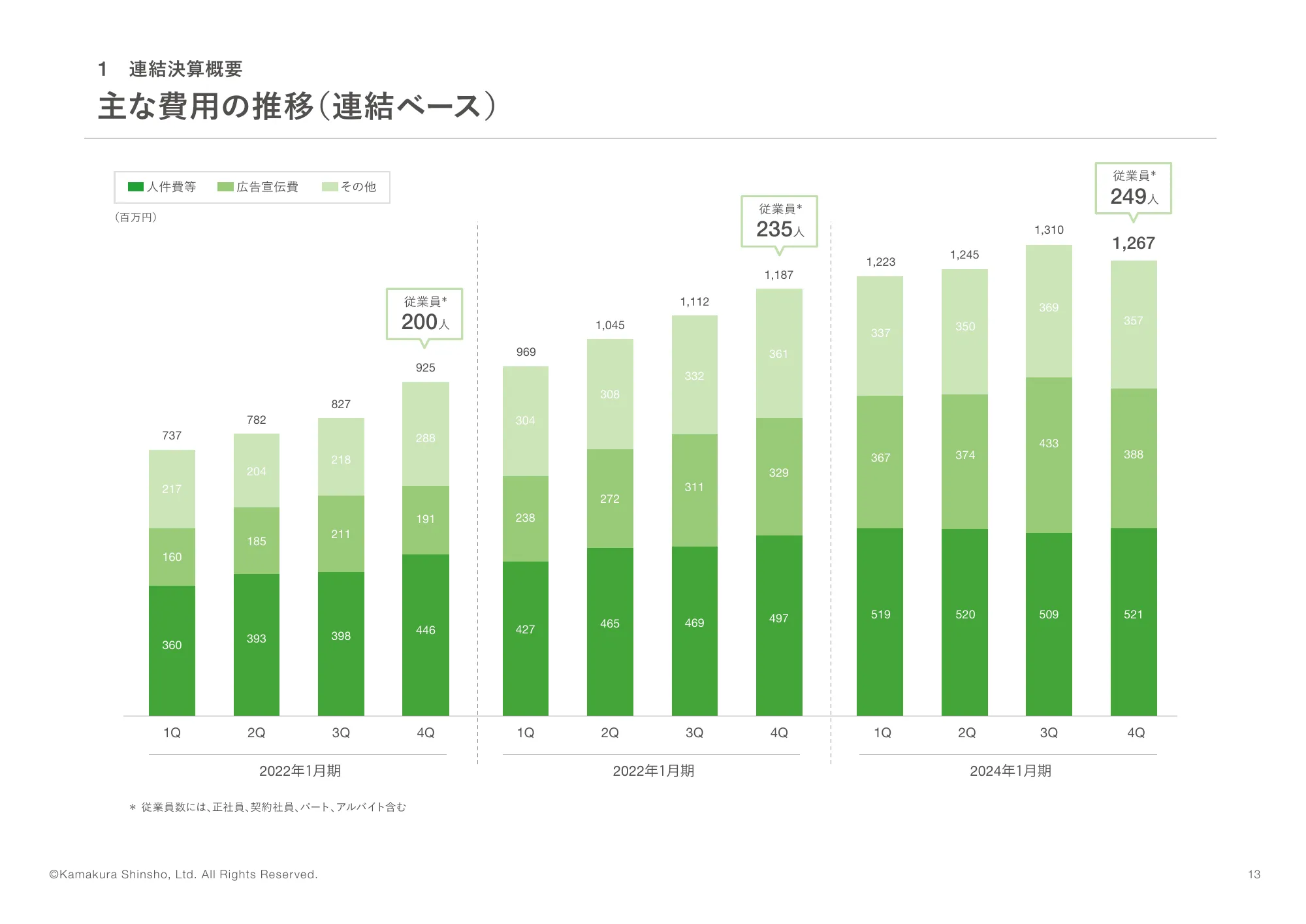Select the bar total 827

(341, 404)
